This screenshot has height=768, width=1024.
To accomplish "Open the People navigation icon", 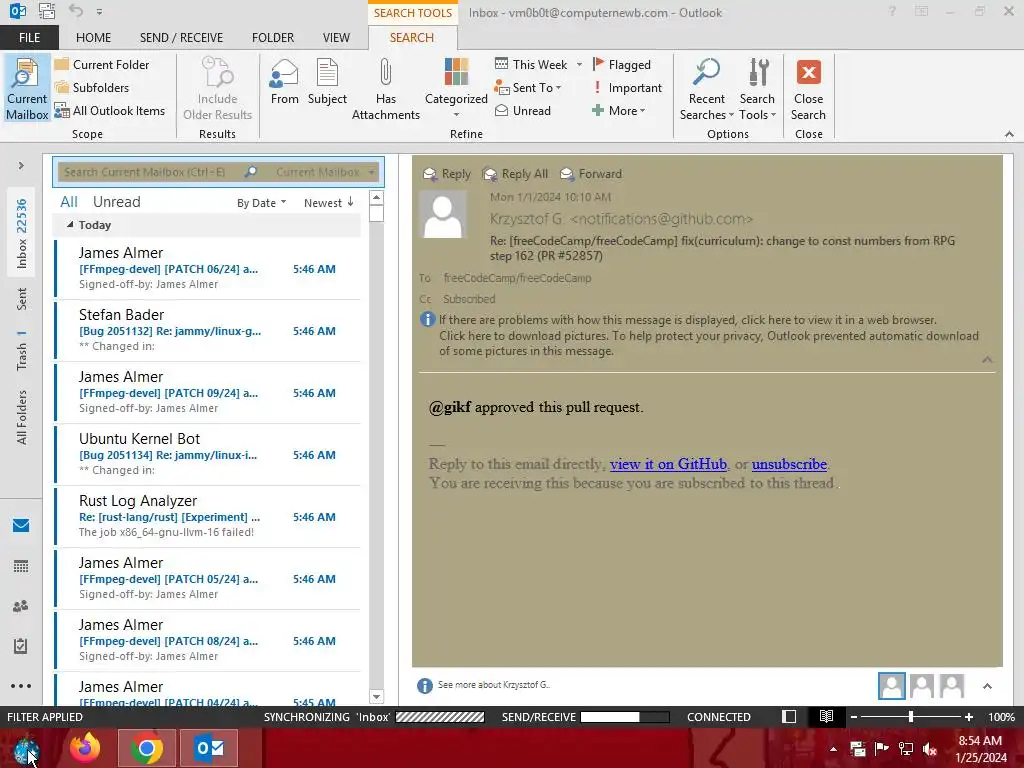I will coord(21,606).
